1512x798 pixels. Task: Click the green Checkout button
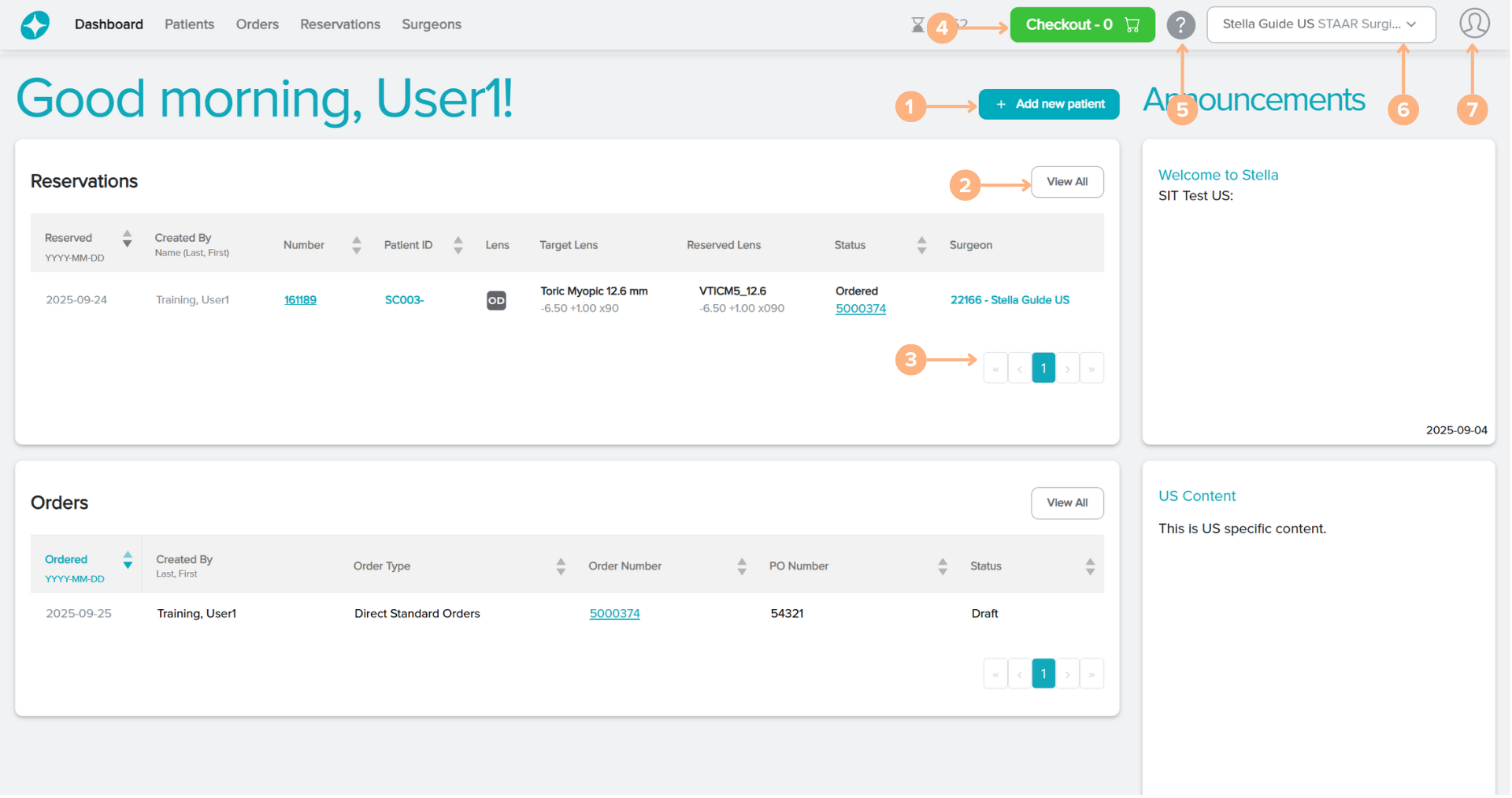1081,24
